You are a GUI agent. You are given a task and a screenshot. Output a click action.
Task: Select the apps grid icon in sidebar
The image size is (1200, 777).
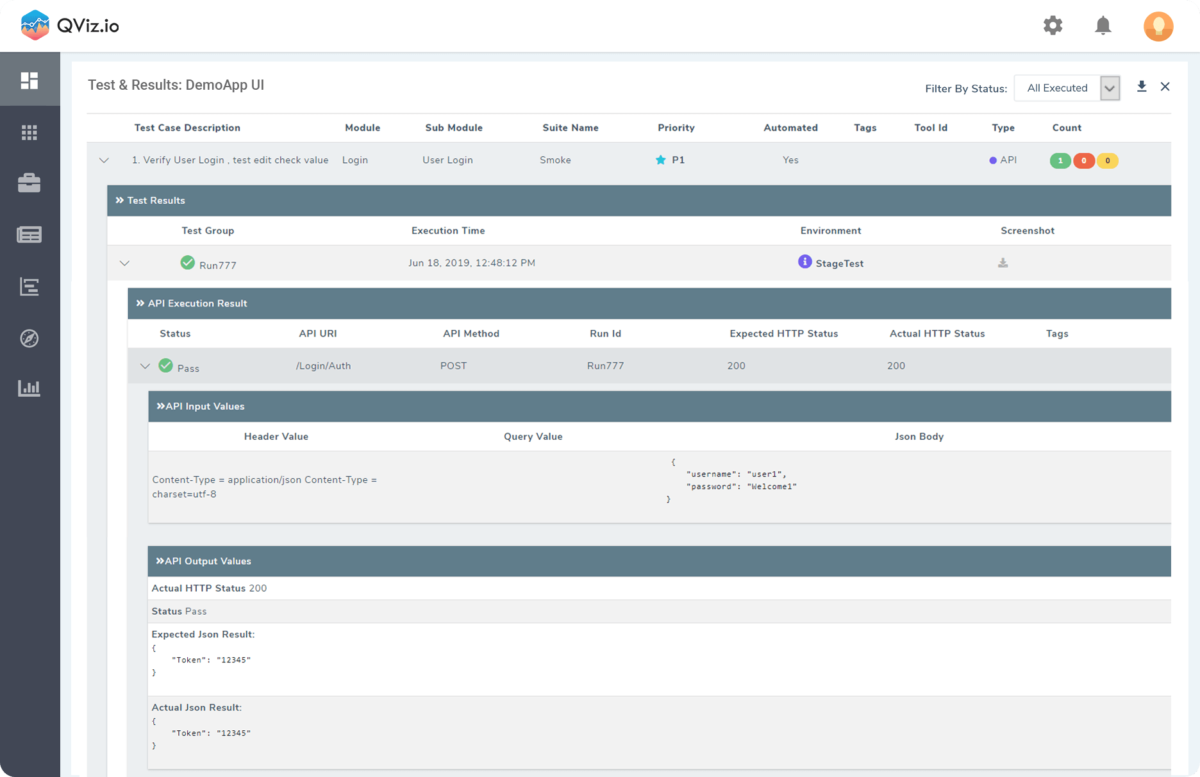tap(30, 131)
